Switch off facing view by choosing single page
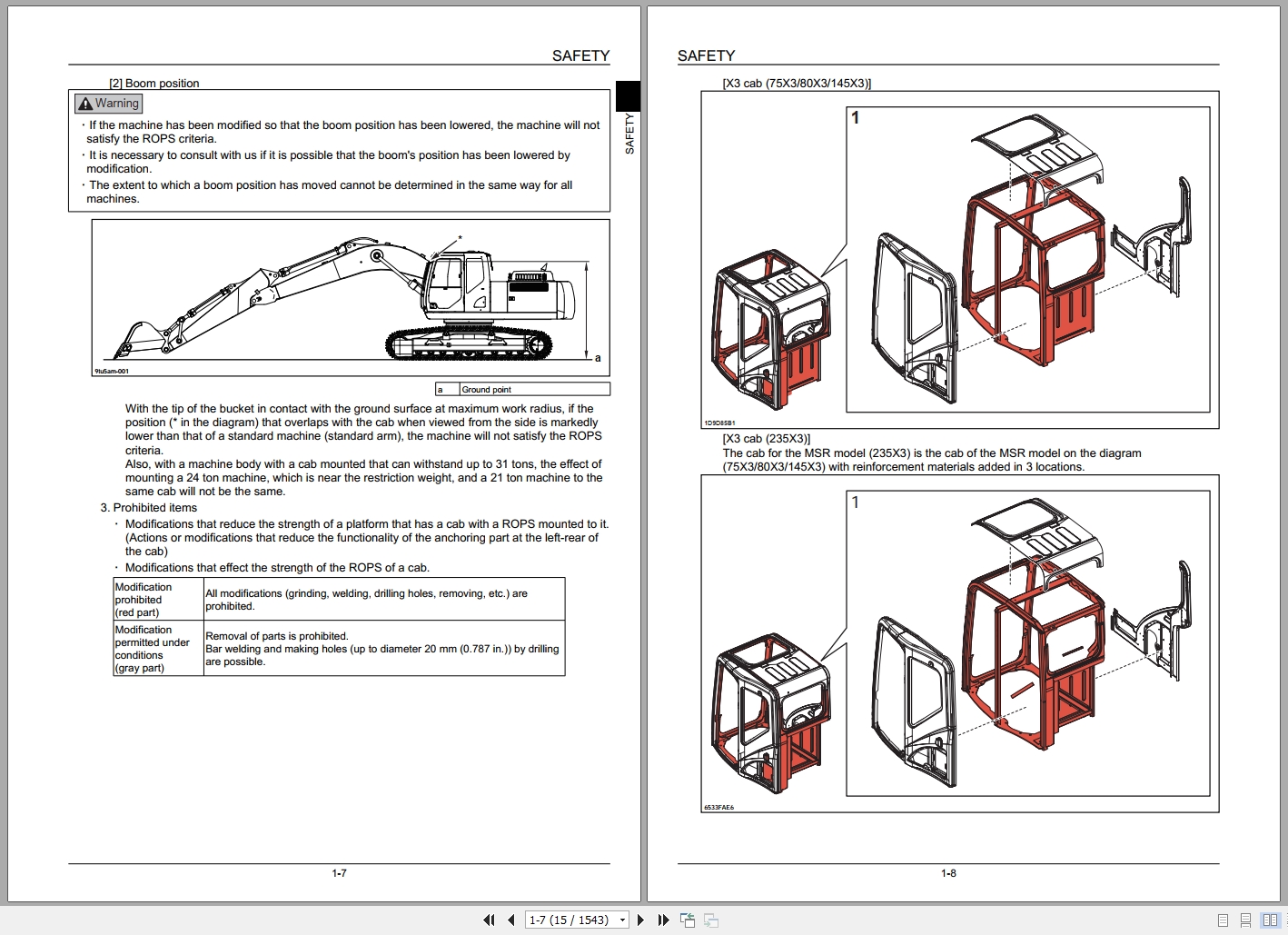The image size is (1288, 935). click(1223, 920)
